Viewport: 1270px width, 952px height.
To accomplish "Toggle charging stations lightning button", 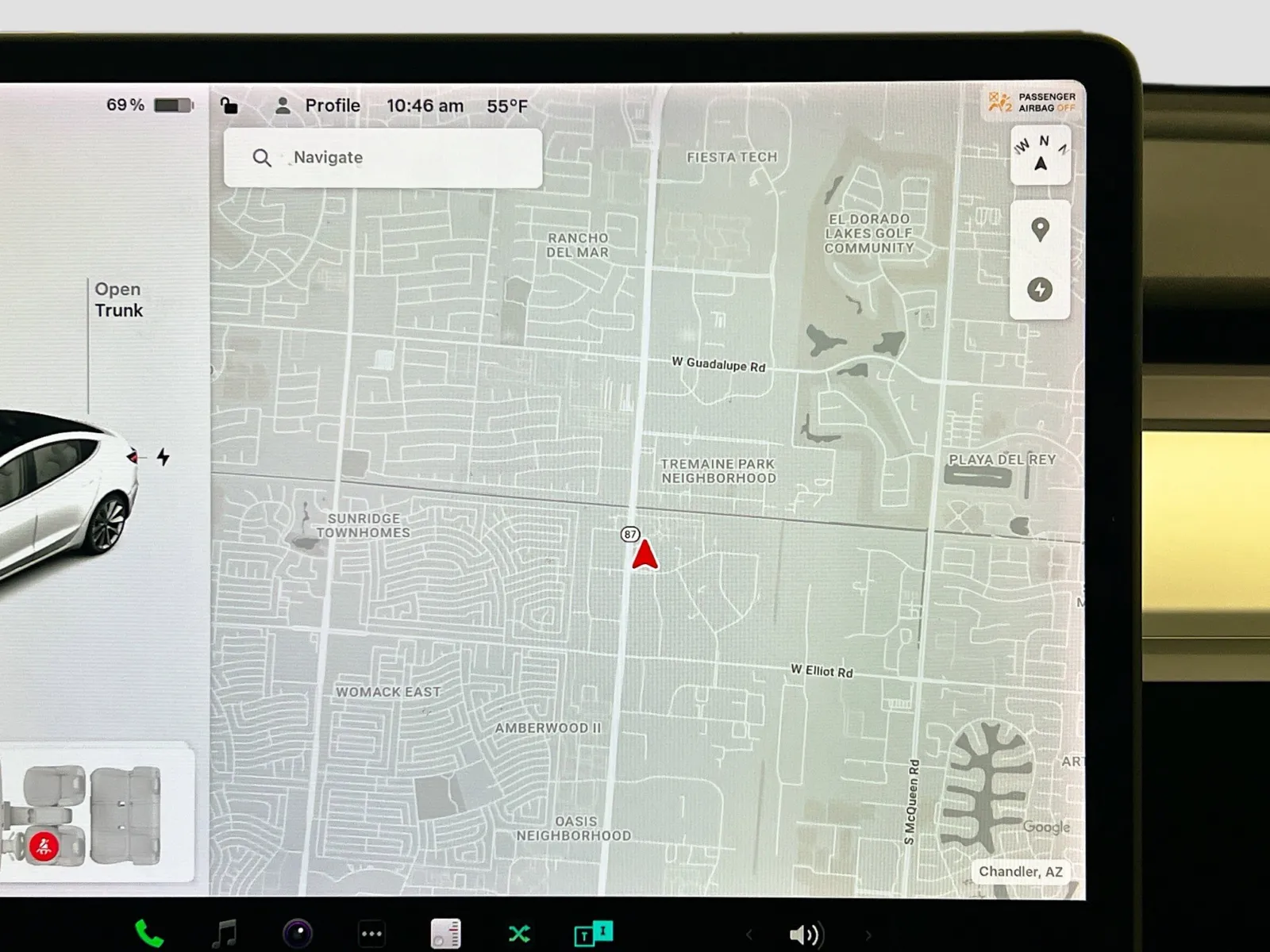I will pos(1040,290).
